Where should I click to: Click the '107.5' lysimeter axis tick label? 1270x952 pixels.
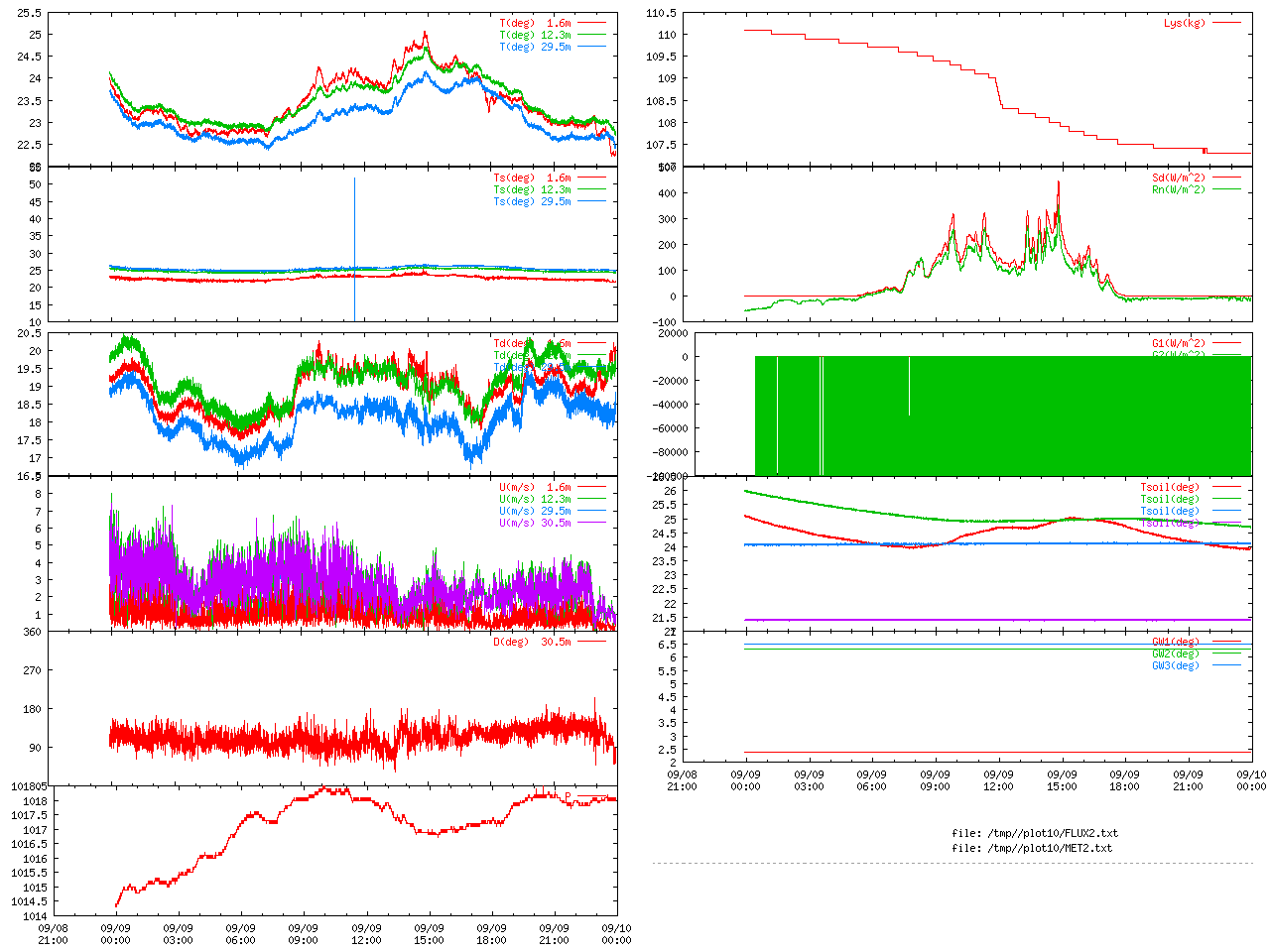pyautogui.click(x=662, y=145)
